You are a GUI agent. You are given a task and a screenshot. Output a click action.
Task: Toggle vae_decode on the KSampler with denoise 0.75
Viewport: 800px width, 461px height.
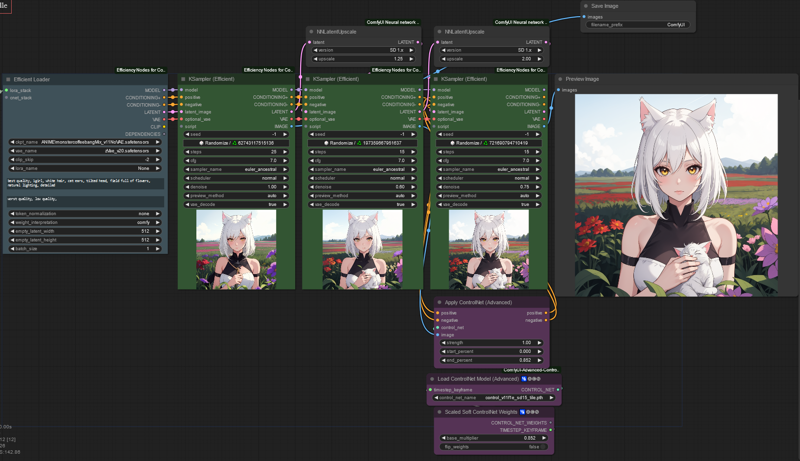[489, 204]
